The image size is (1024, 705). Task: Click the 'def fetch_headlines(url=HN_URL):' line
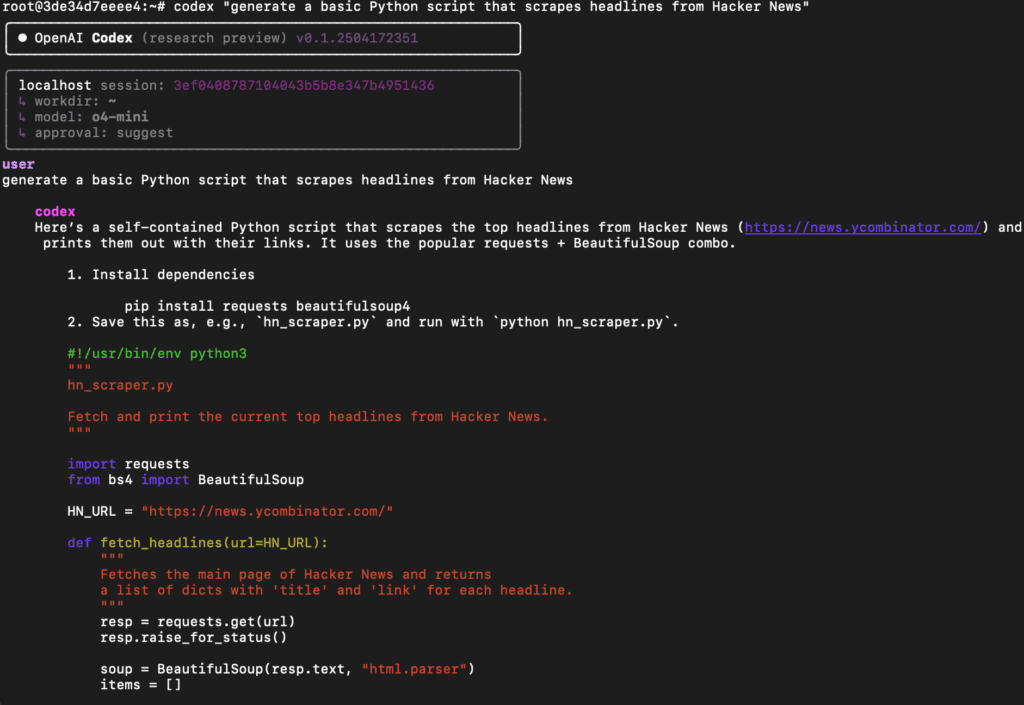pos(197,542)
